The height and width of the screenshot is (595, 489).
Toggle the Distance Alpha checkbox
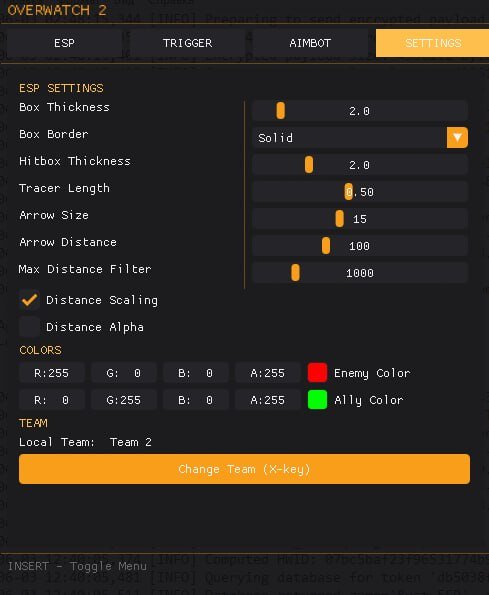click(29, 327)
